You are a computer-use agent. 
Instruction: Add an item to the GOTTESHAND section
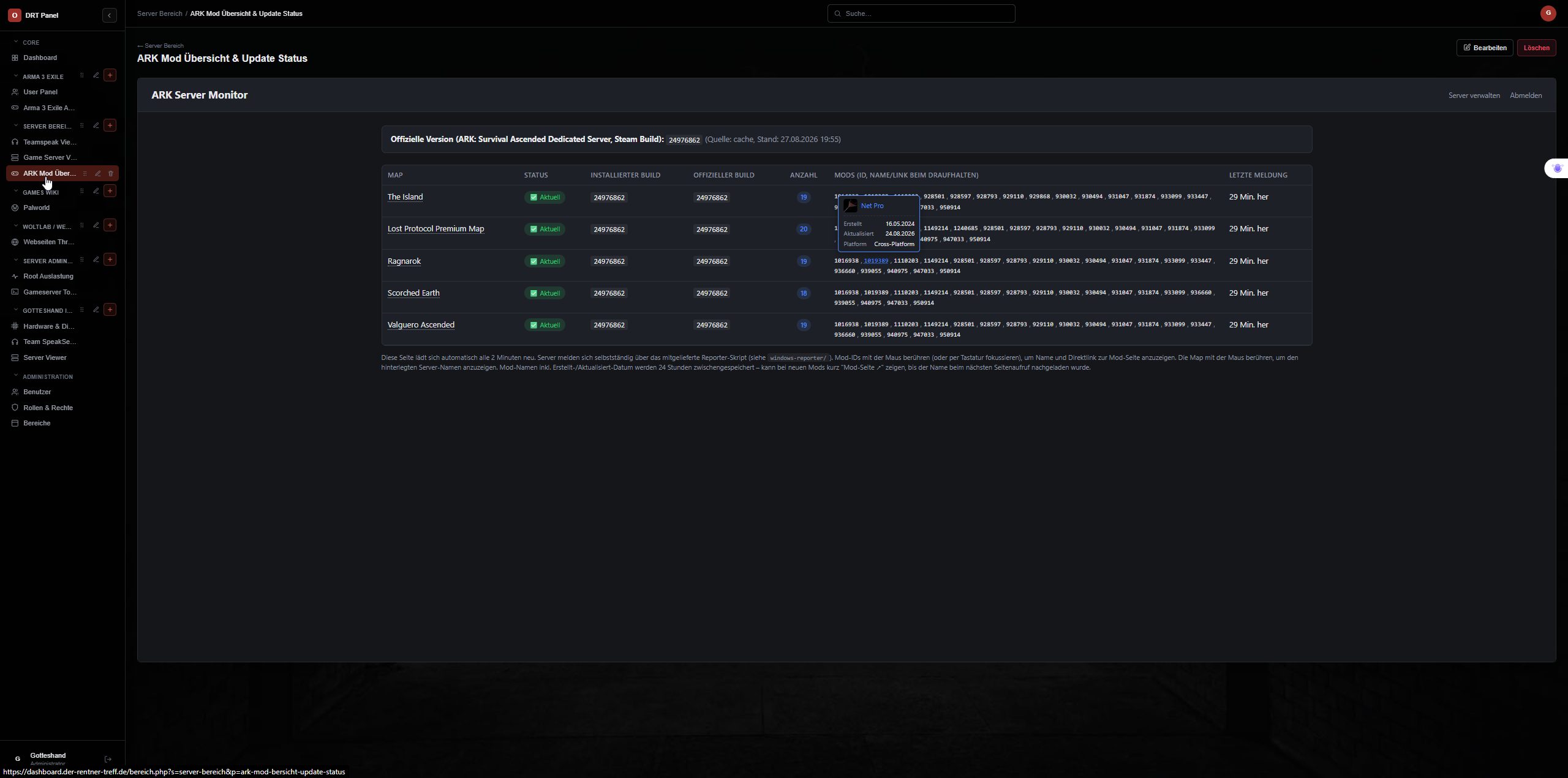pos(110,310)
